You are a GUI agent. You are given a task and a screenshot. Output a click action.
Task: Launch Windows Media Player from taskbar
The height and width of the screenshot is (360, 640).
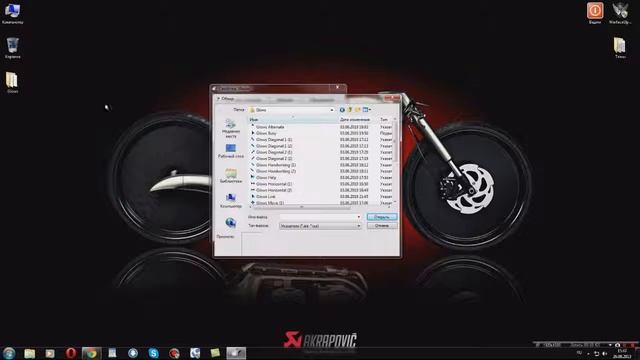pyautogui.click(x=50, y=353)
